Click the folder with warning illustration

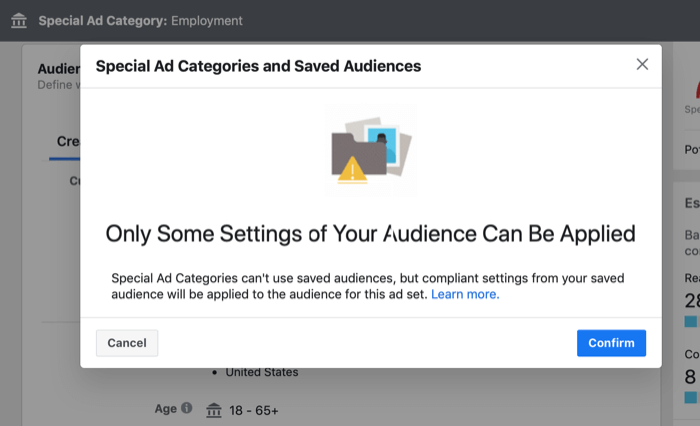pyautogui.click(x=370, y=150)
